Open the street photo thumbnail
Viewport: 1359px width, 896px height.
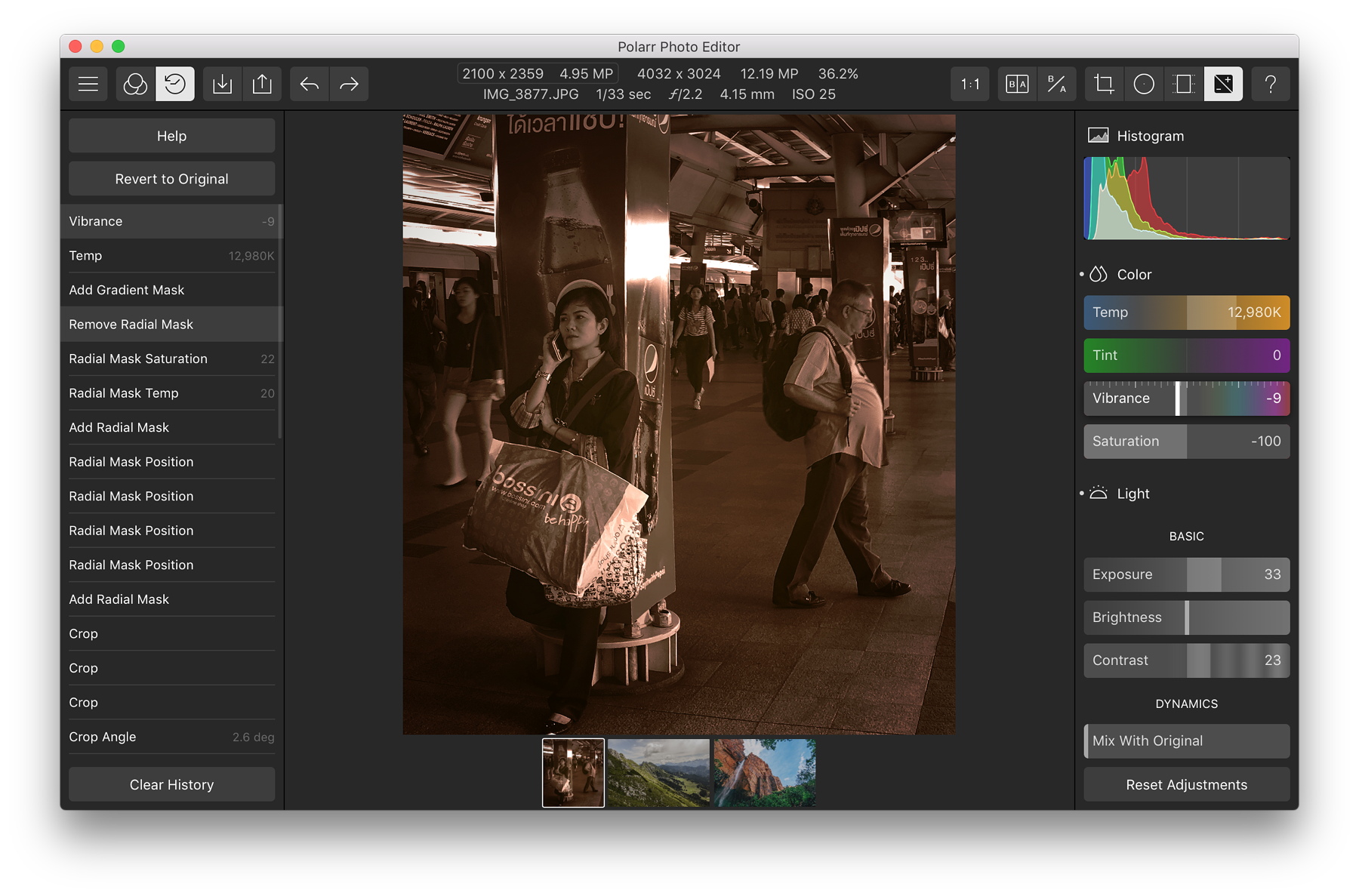(573, 773)
